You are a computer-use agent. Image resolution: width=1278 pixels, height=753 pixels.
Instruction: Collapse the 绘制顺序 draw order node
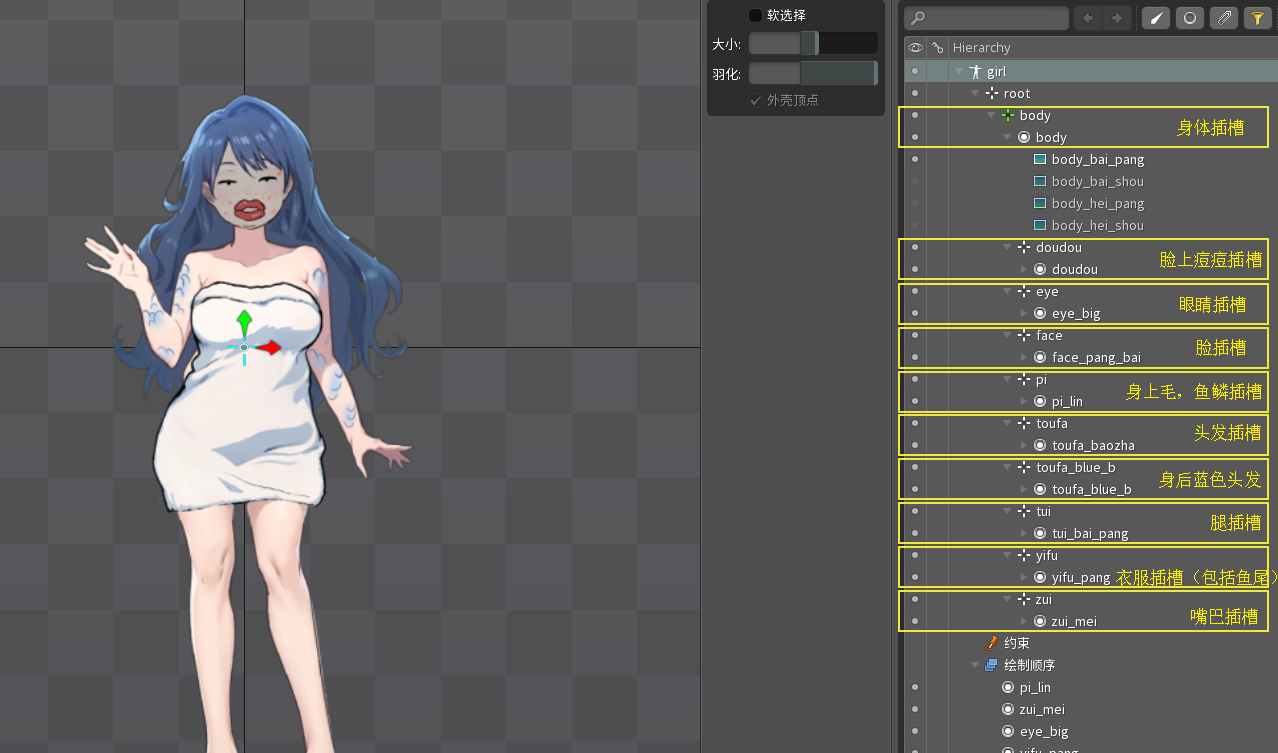coord(975,665)
